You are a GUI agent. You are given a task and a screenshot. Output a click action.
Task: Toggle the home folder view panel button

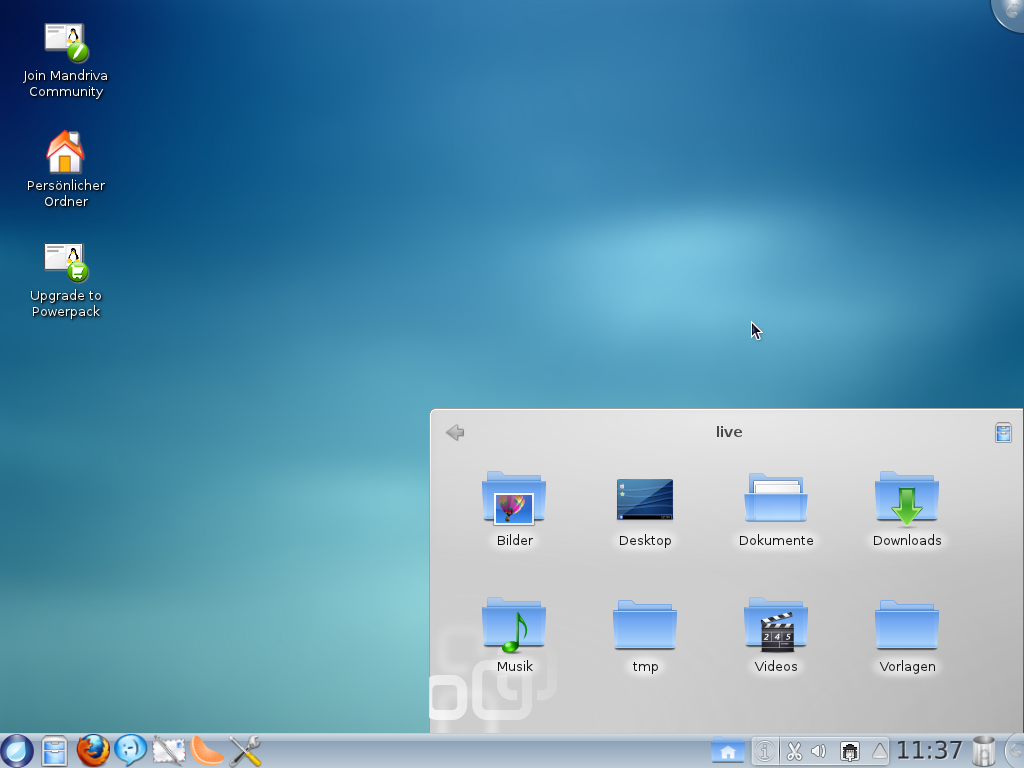click(728, 750)
